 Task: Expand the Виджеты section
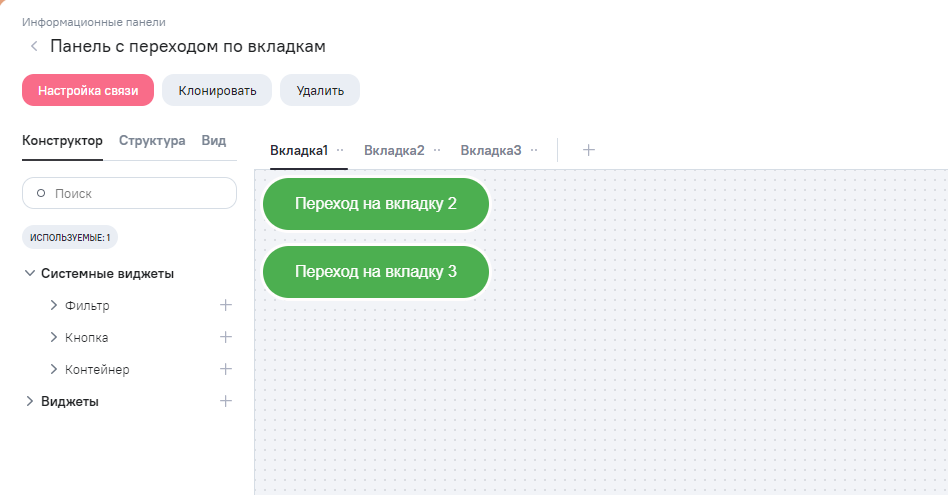(x=30, y=401)
